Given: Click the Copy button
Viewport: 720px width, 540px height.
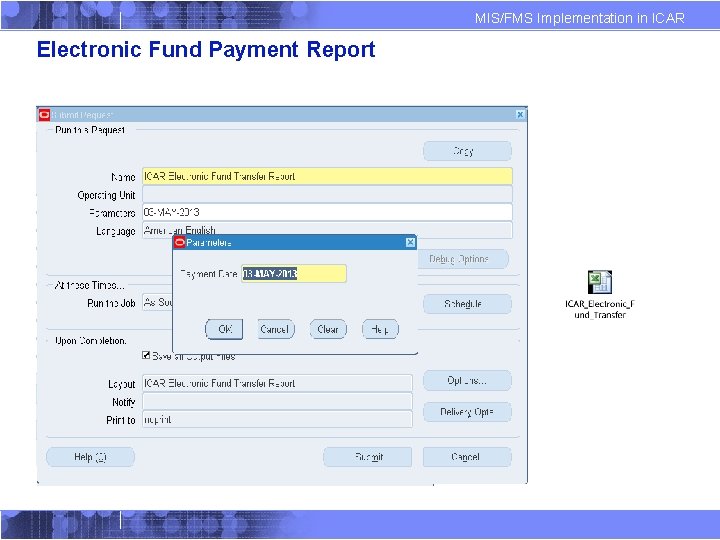Looking at the screenshot, I should 467,151.
